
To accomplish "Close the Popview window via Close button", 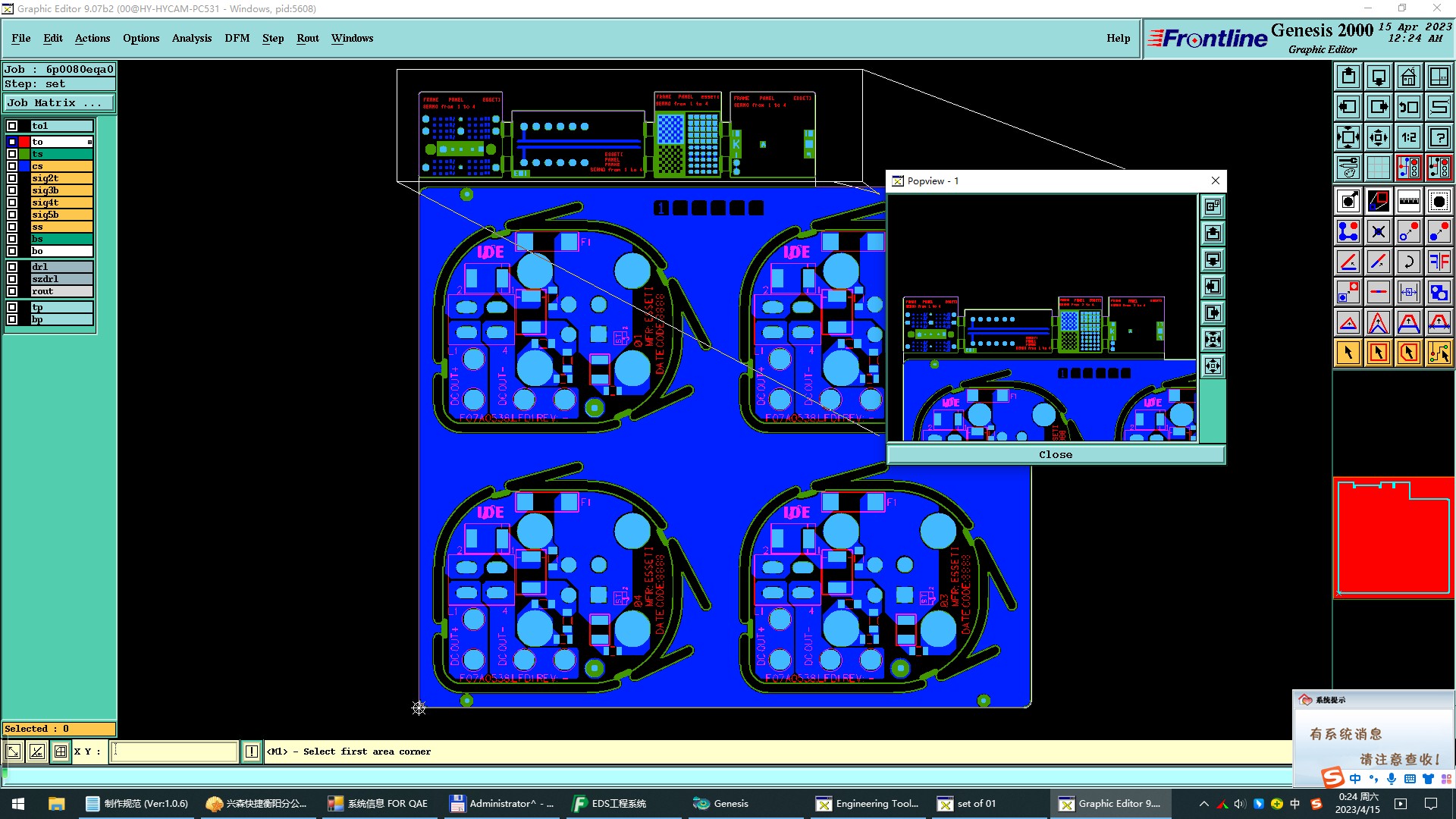I will pyautogui.click(x=1055, y=454).
